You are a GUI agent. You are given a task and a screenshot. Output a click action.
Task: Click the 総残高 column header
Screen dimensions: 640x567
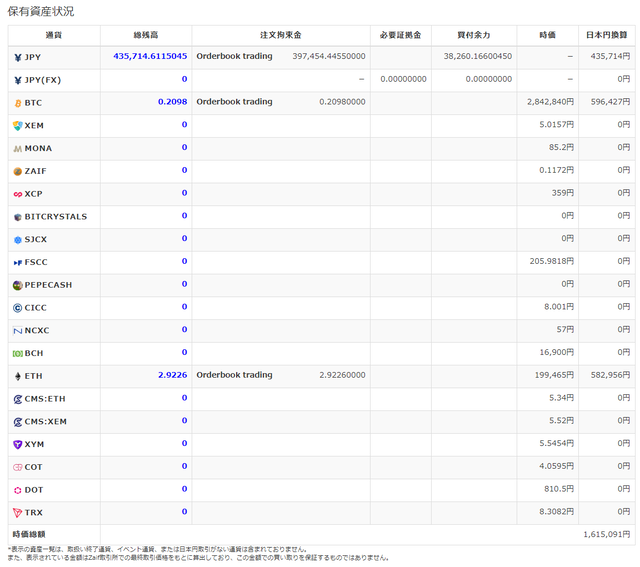pyautogui.click(x=146, y=35)
